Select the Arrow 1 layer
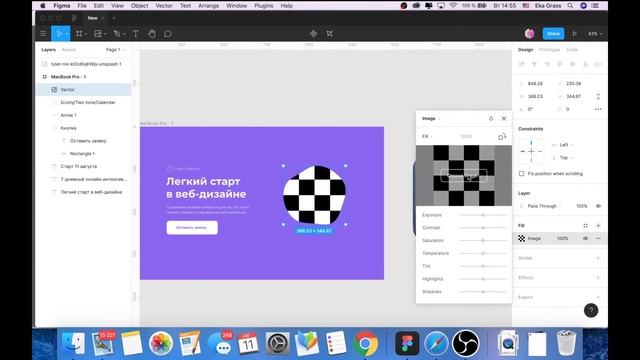The height and width of the screenshot is (360, 640). point(84,116)
